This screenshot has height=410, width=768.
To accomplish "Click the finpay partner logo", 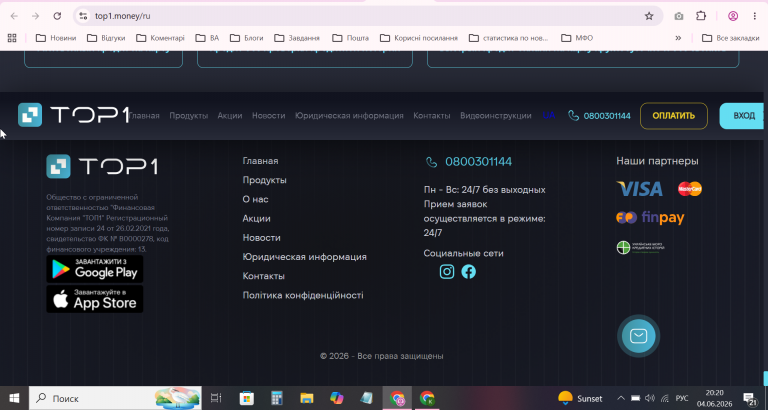I will 650,217.
